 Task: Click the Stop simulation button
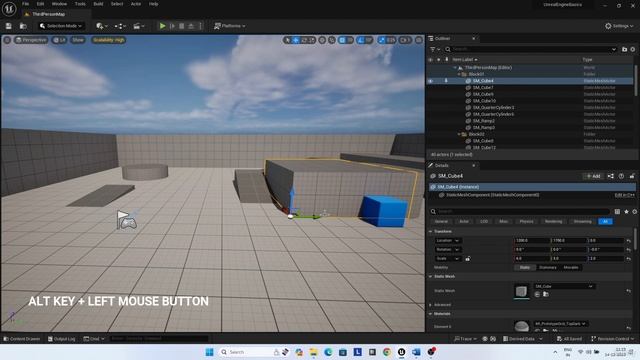pos(182,26)
